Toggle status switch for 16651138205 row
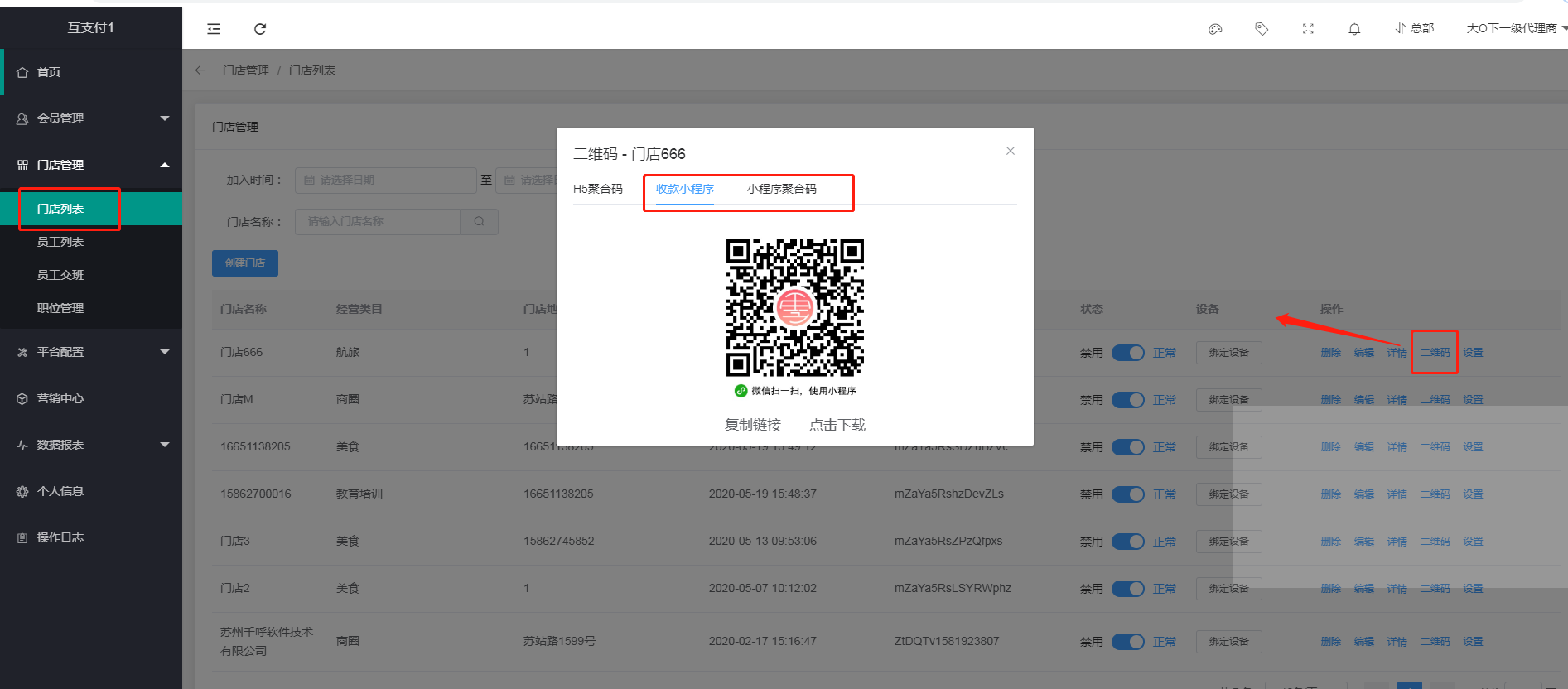The image size is (1568, 689). (x=1128, y=446)
